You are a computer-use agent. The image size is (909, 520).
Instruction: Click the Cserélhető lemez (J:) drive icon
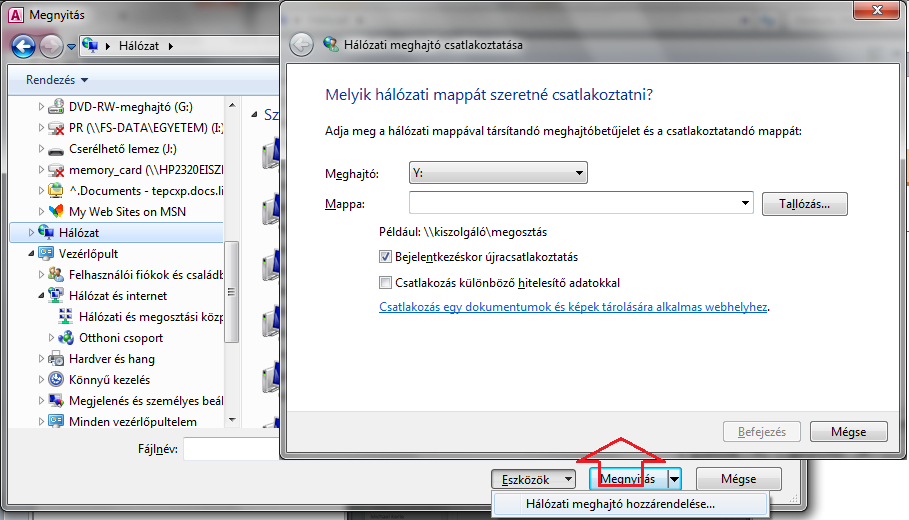tap(56, 150)
